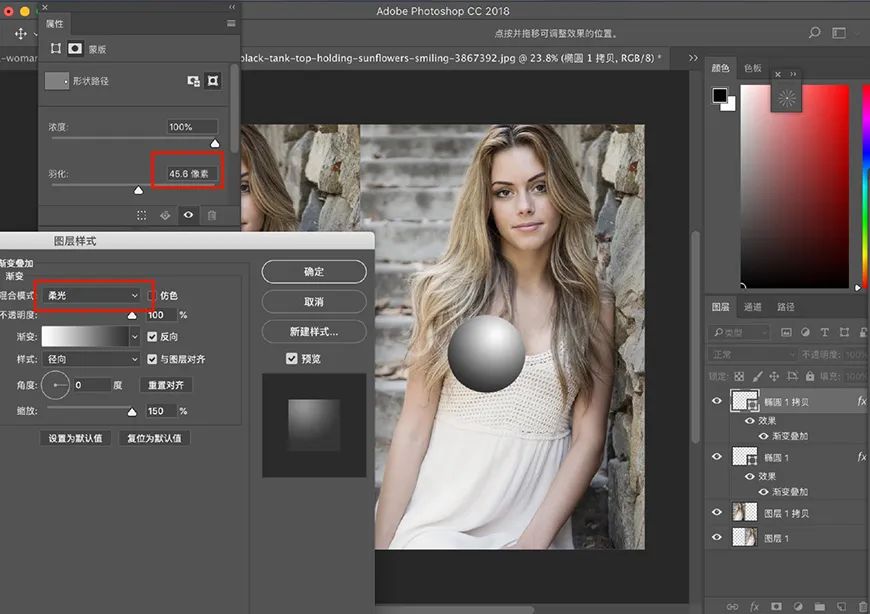Click the add pixel mask icon
Image resolution: width=870 pixels, height=614 pixels.
[194, 81]
